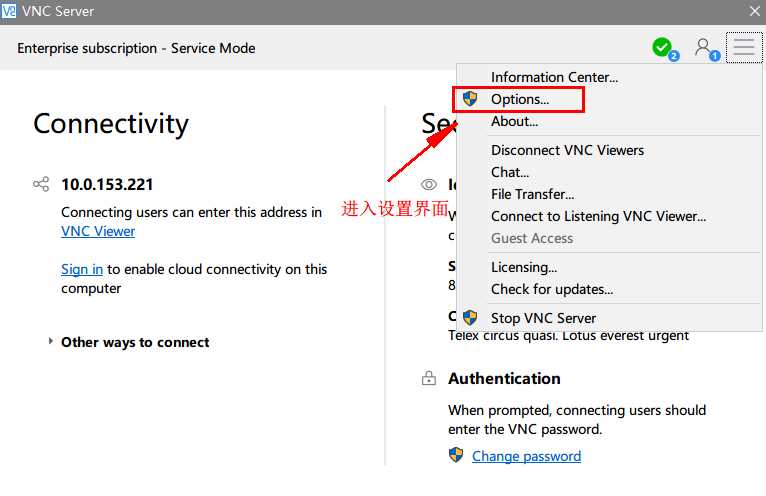The width and height of the screenshot is (766, 496).
Task: Click the Sign in link
Action: click(x=82, y=269)
